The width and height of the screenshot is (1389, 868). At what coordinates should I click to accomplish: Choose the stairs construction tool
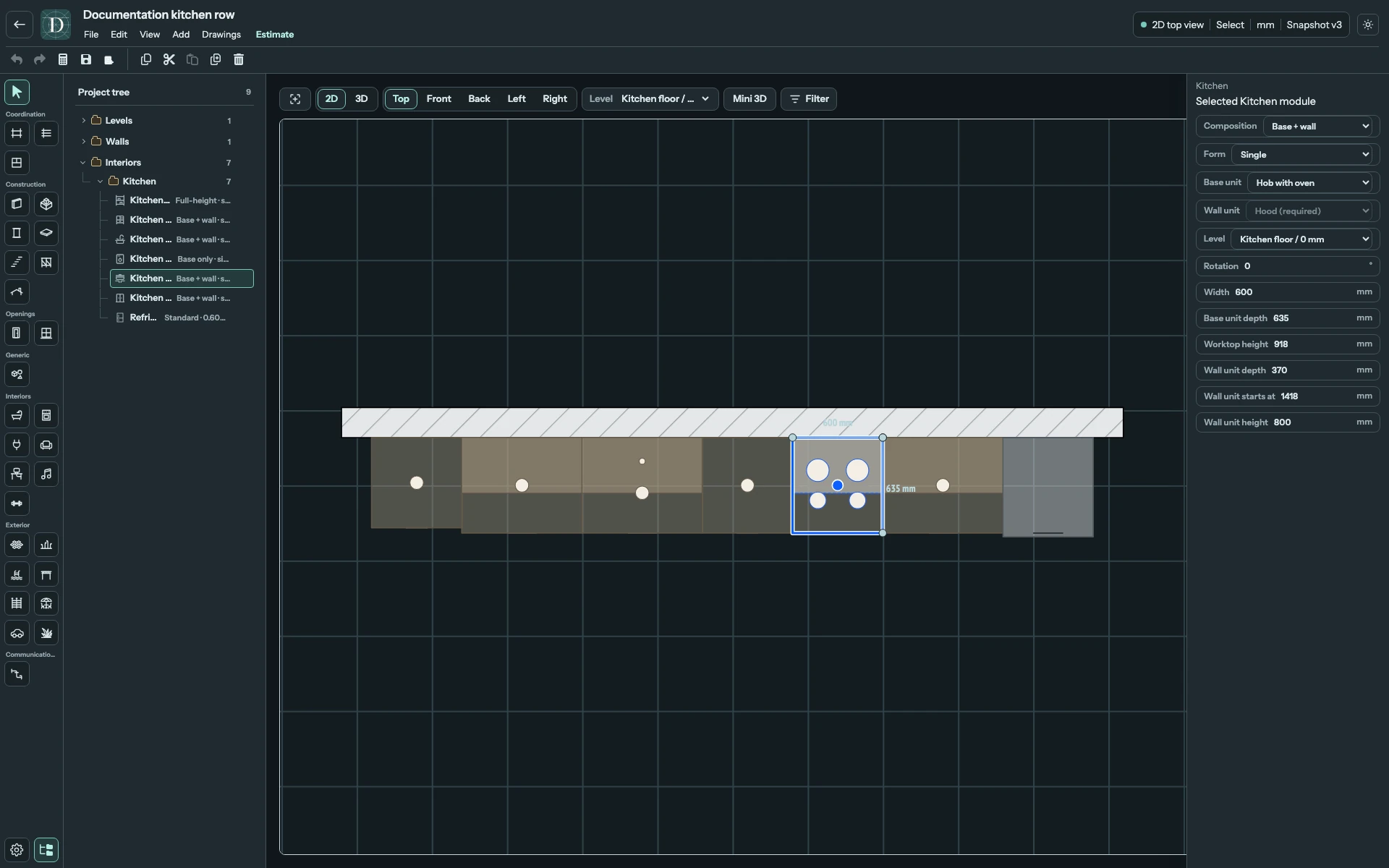[17, 263]
